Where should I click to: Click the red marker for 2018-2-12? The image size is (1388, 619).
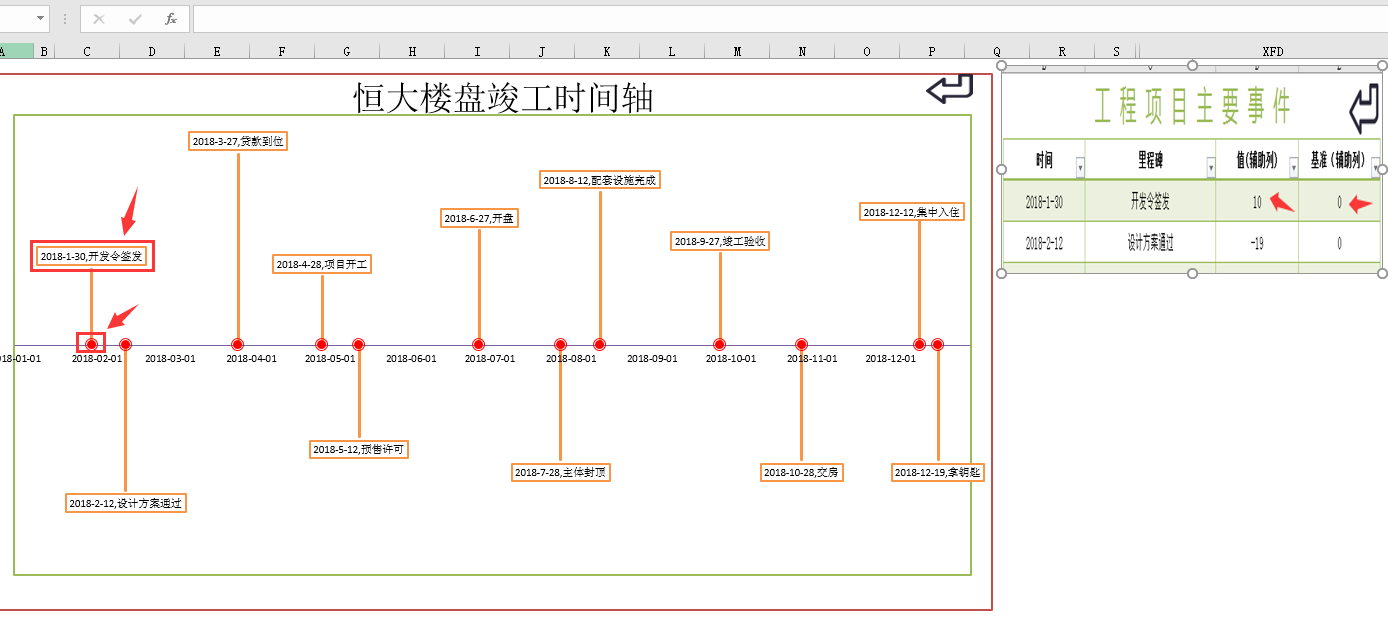pos(125,344)
